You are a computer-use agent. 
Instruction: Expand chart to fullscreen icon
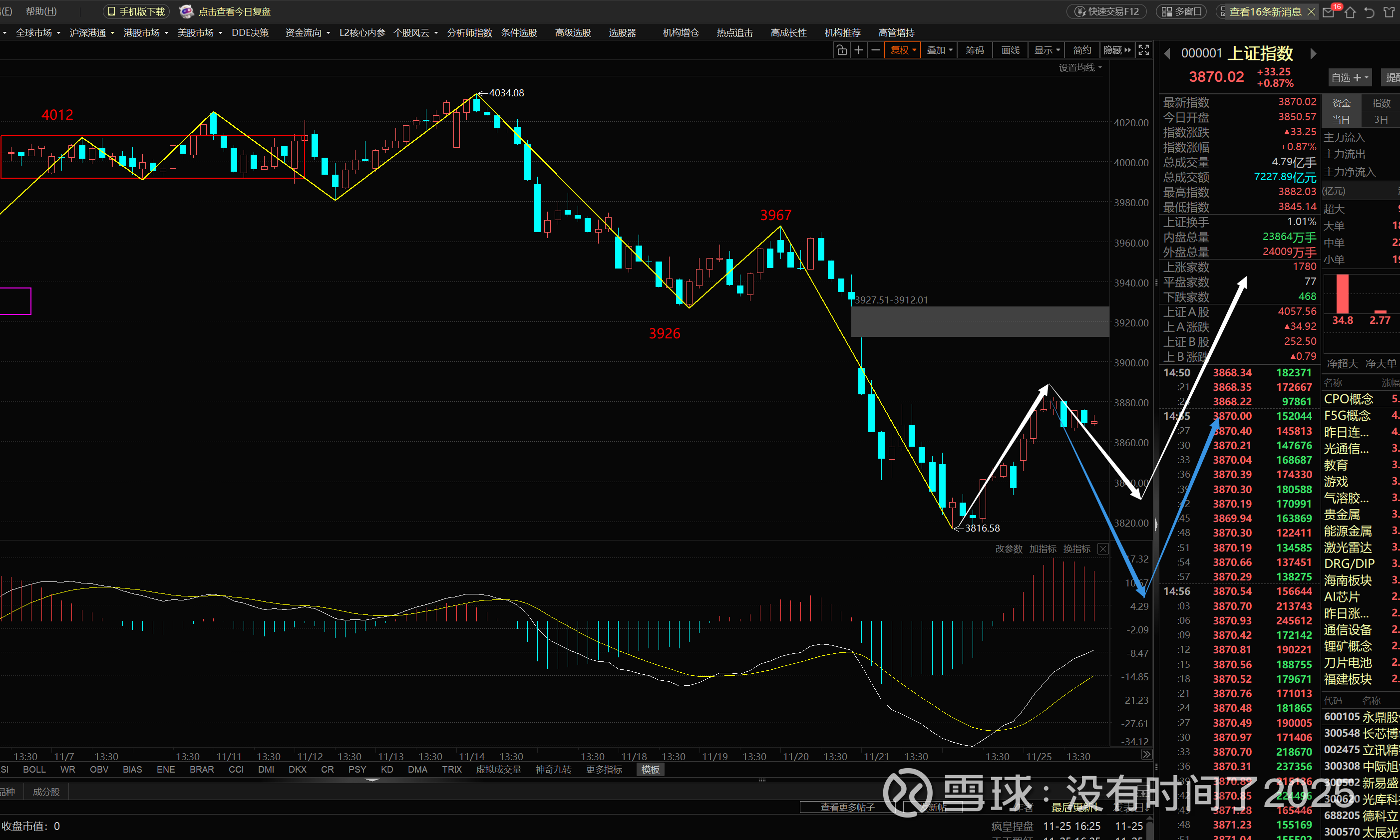click(1143, 50)
